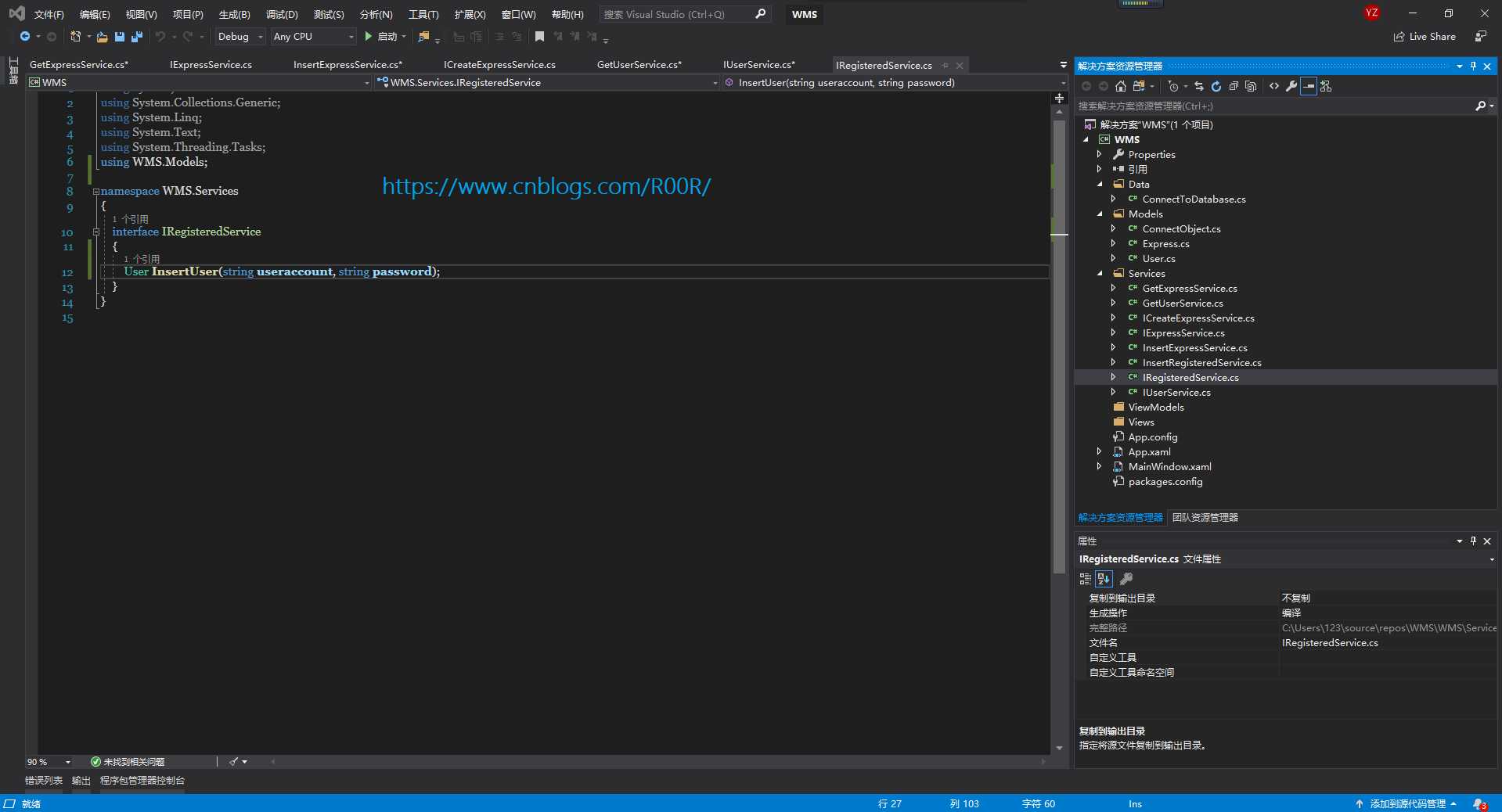The height and width of the screenshot is (812, 1502).
Task: Click the search magnifier in Solution Explorer
Action: [x=1480, y=106]
